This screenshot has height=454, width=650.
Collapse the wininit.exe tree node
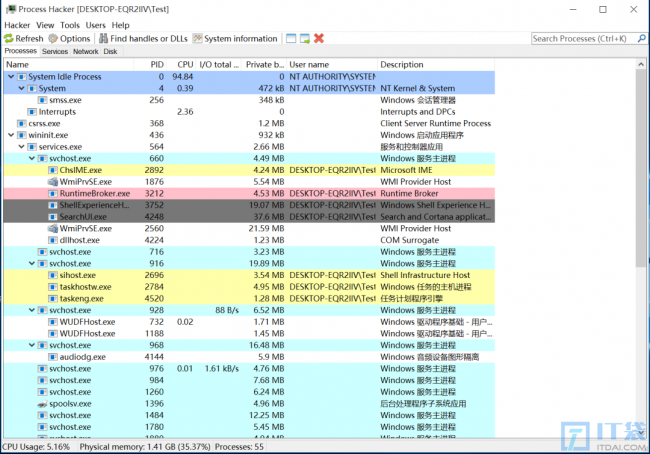(11, 135)
